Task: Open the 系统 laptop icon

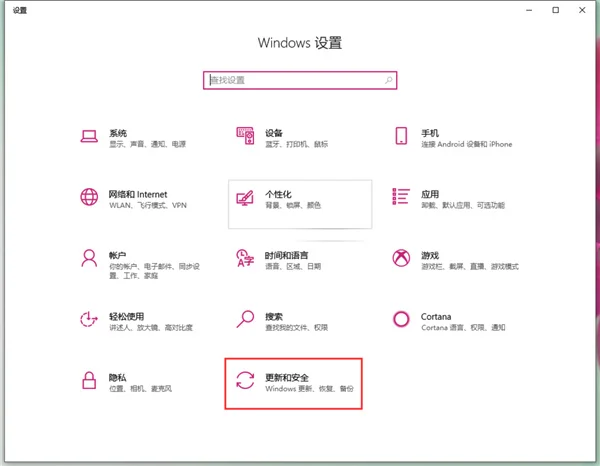Action: (89, 136)
